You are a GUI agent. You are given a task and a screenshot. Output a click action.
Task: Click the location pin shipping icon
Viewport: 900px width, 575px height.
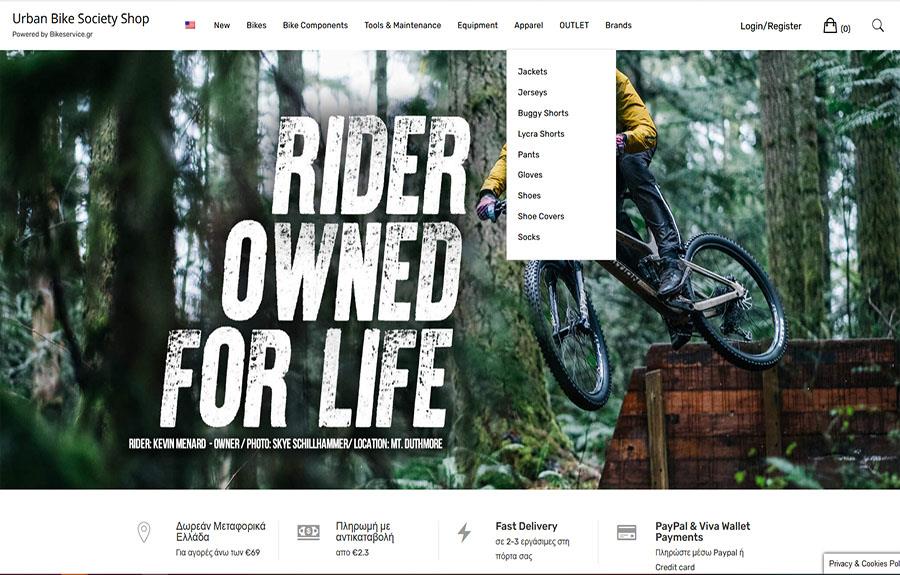coord(144,532)
